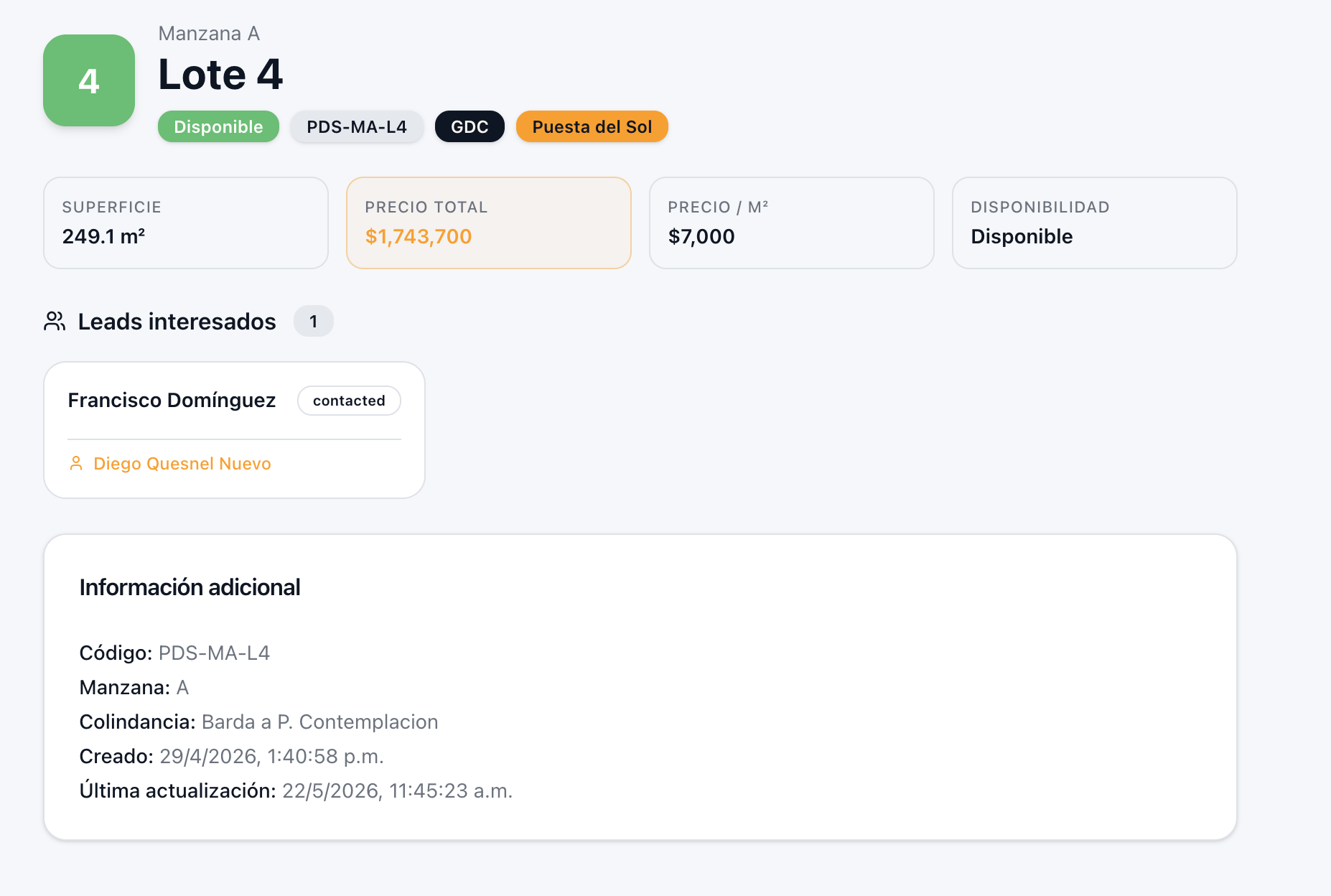Select the Superficie 249.1 m² card
This screenshot has height=896, width=1331.
(x=186, y=223)
